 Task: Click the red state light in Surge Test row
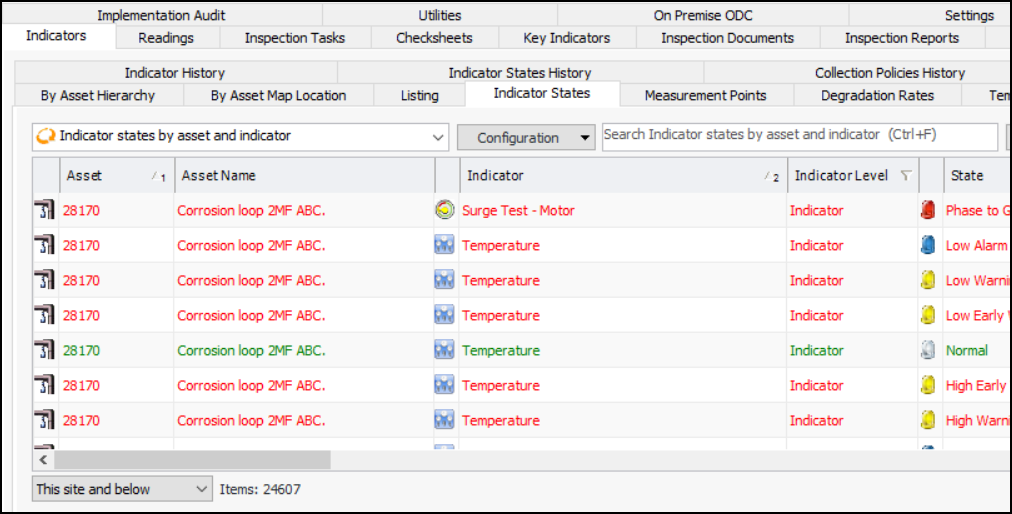point(927,211)
